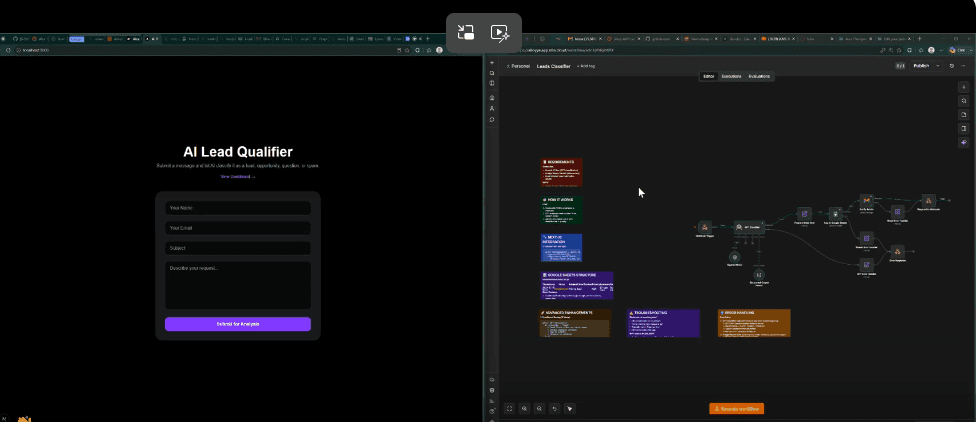Toggle the side panel icon on canvas right
The width and height of the screenshot is (976, 422).
[964, 128]
